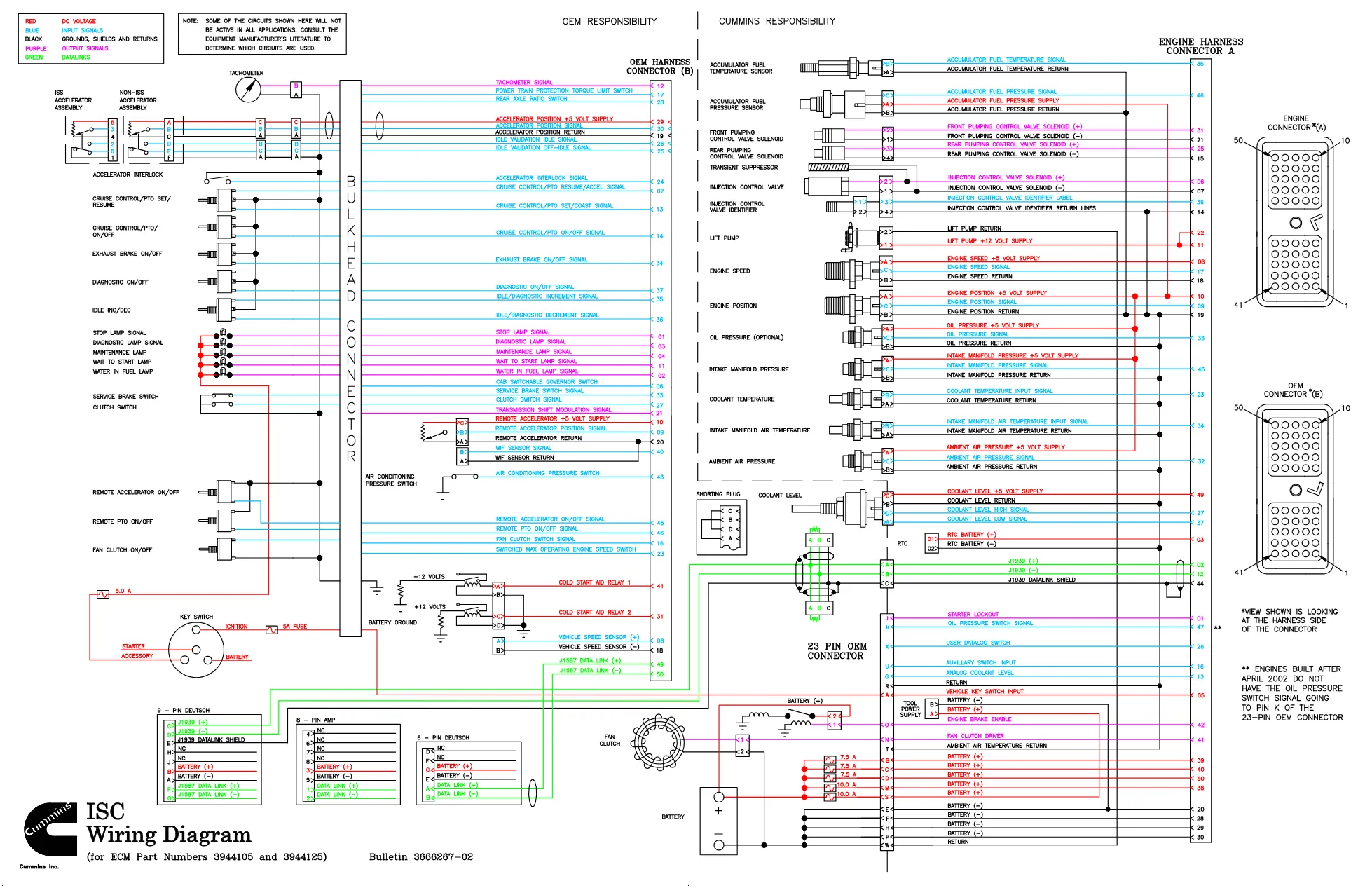Viewport: 1372px width, 888px height.
Task: Click the 'J1939 DATALINK SHIELD' label on engine harness
Action: [x=1042, y=580]
